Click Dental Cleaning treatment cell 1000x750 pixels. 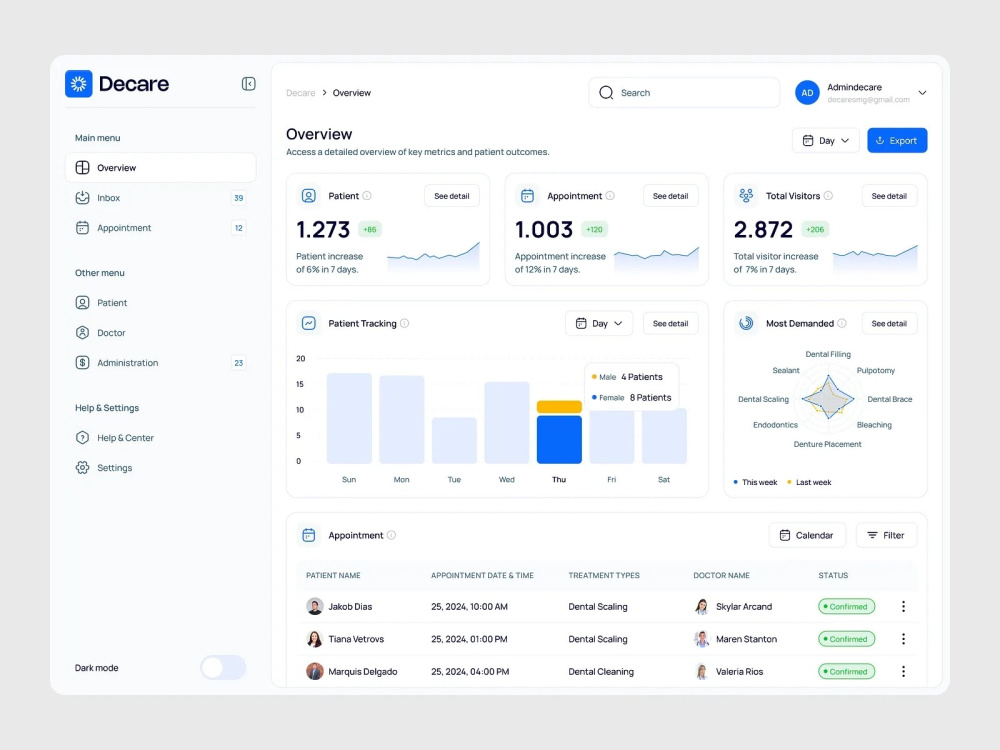click(x=601, y=672)
